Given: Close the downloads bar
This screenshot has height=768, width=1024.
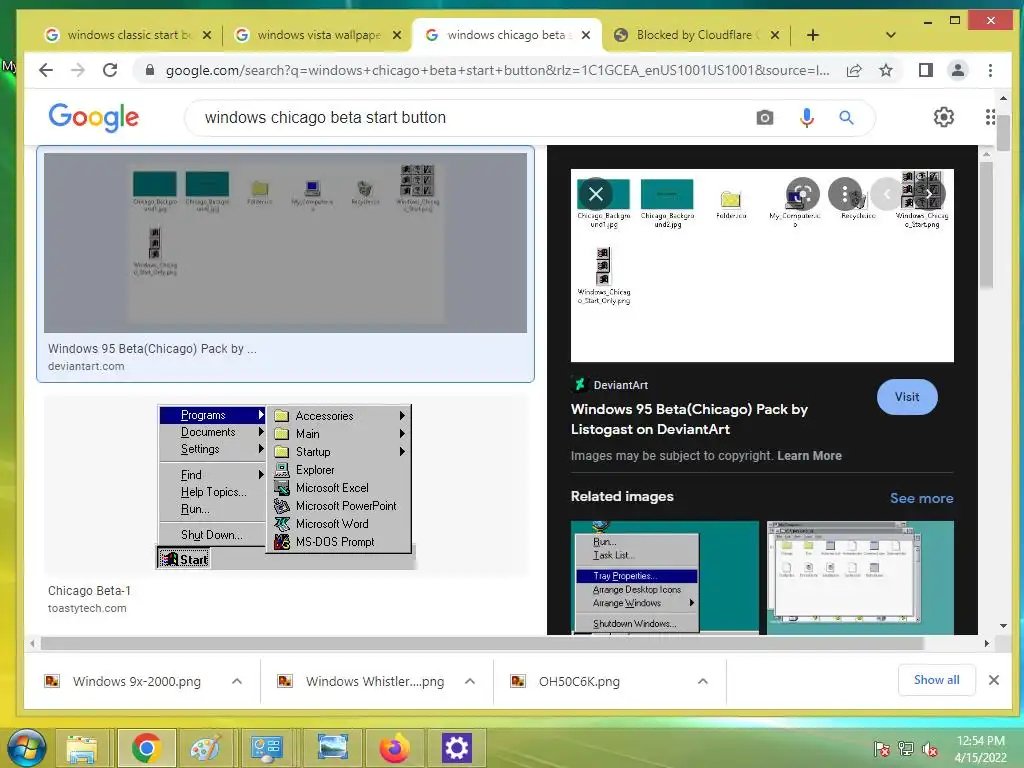Looking at the screenshot, I should [x=993, y=680].
